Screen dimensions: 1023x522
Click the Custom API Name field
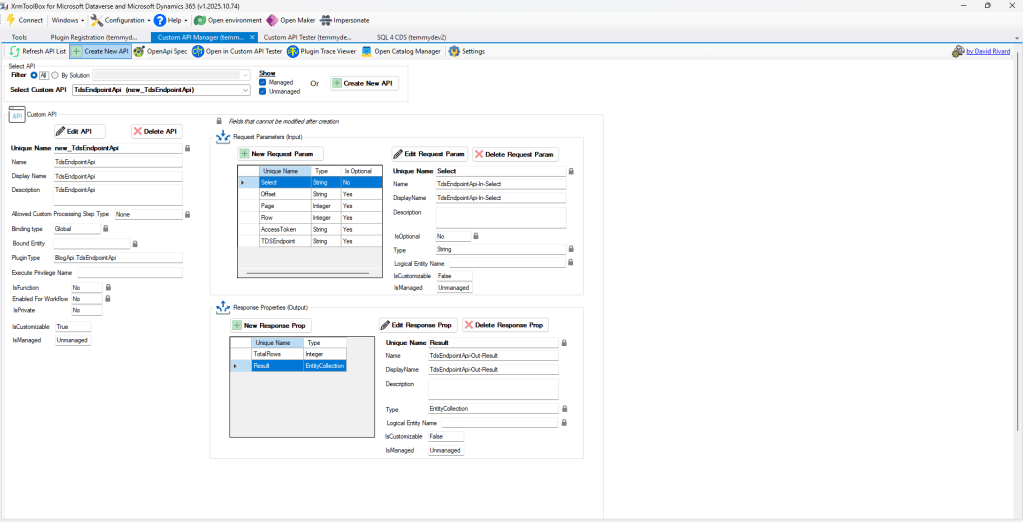tap(117, 162)
